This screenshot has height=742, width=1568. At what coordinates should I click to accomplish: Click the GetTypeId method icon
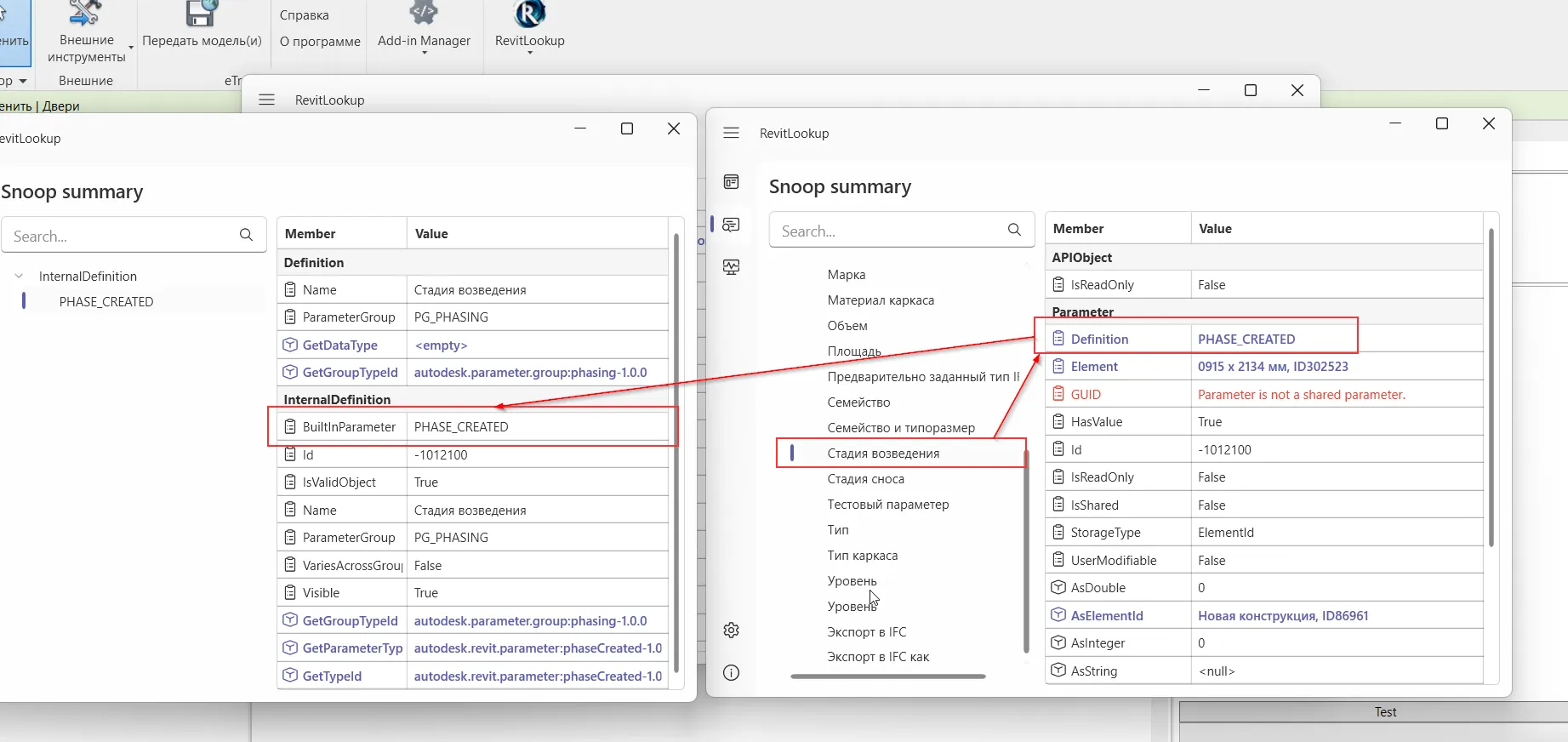[x=290, y=676]
